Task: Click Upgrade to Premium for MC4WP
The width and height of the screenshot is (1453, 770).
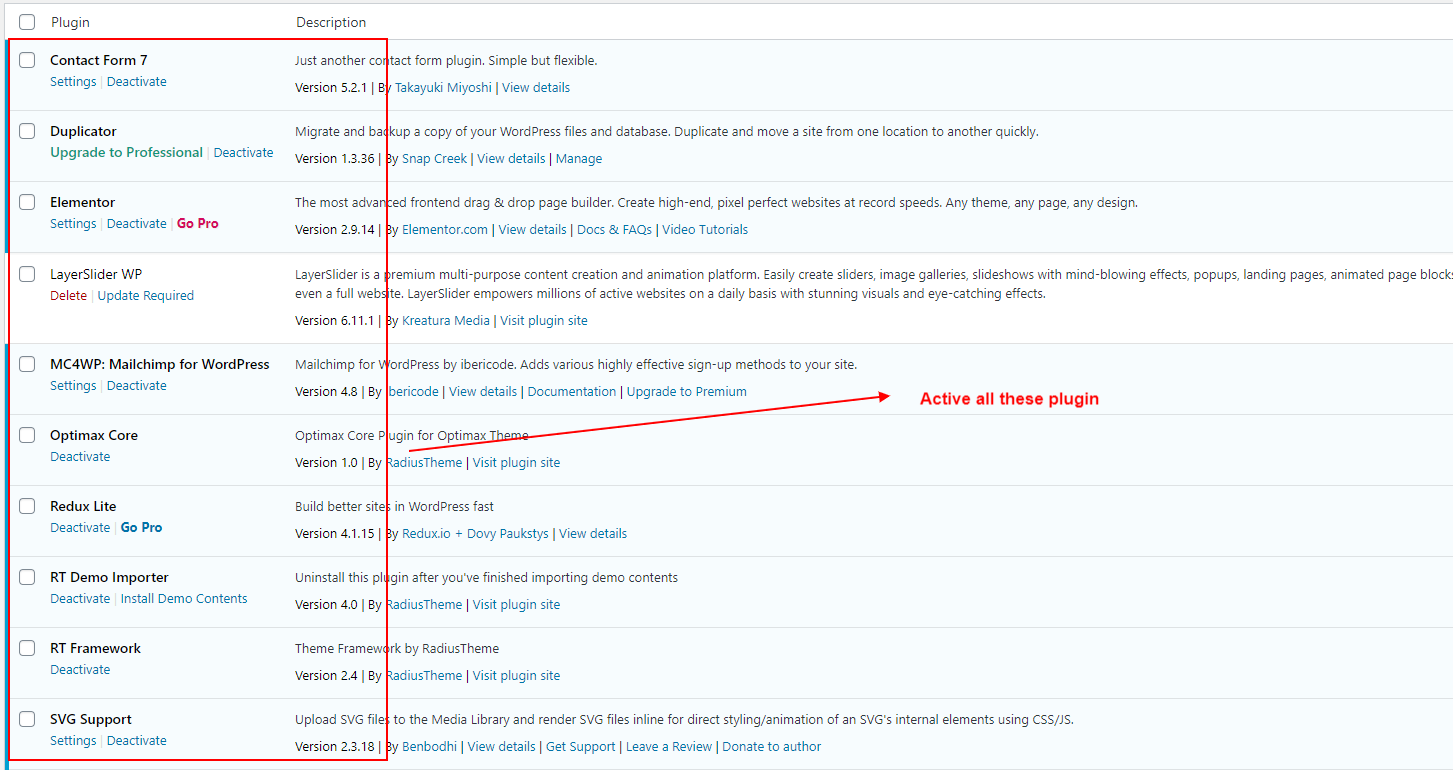Action: pyautogui.click(x=687, y=392)
